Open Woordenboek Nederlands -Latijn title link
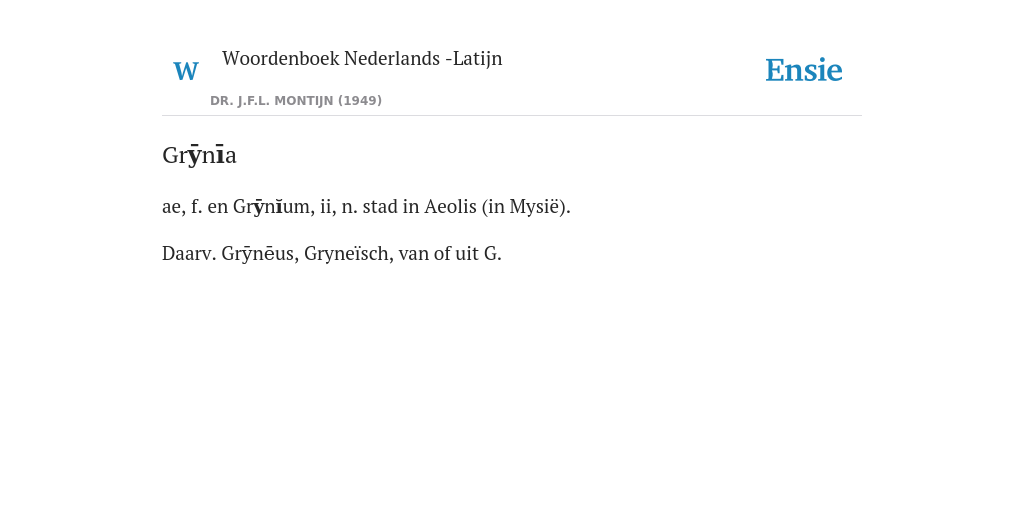This screenshot has width=1024, height=512. point(362,59)
